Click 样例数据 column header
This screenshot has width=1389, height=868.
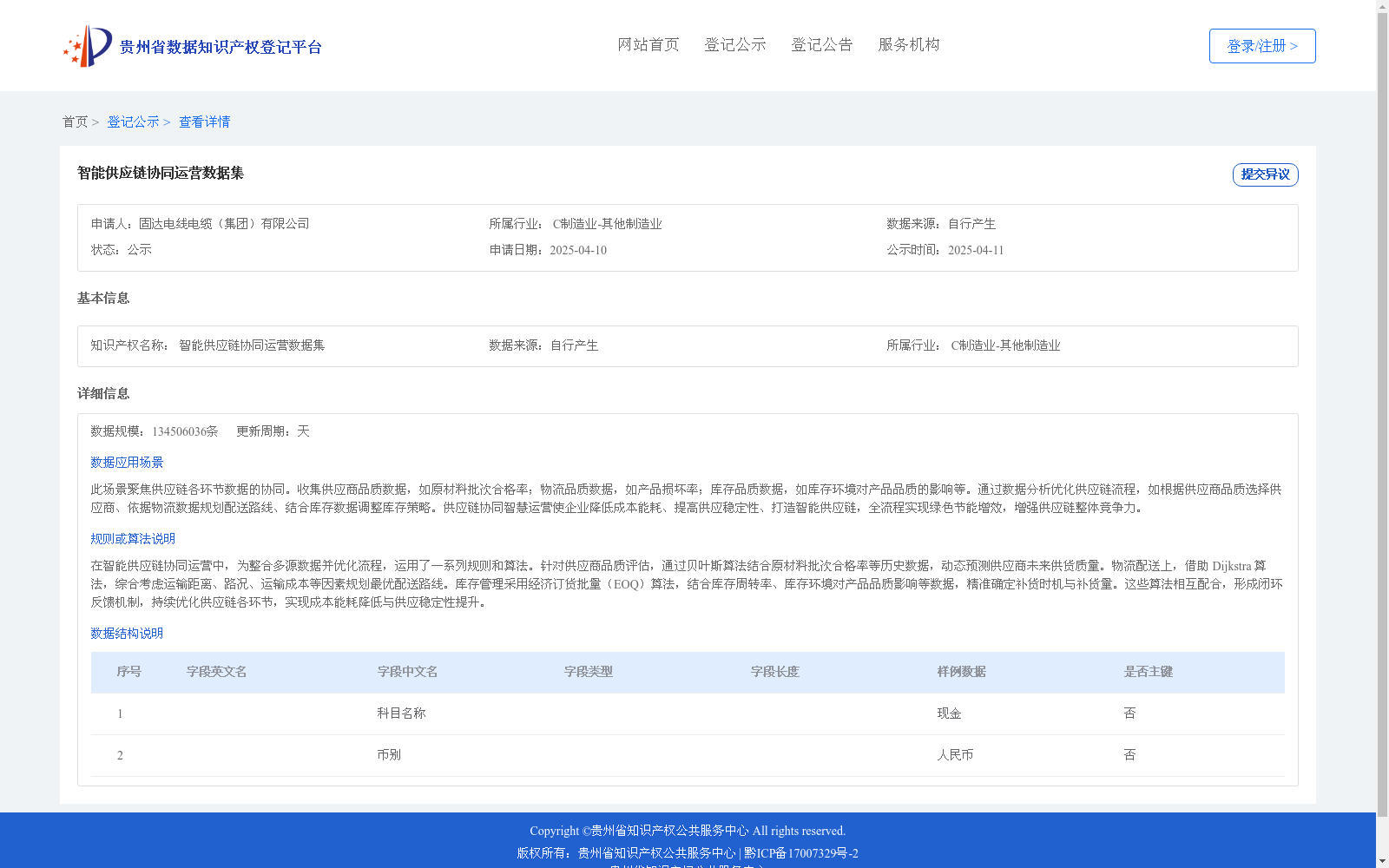click(x=962, y=672)
